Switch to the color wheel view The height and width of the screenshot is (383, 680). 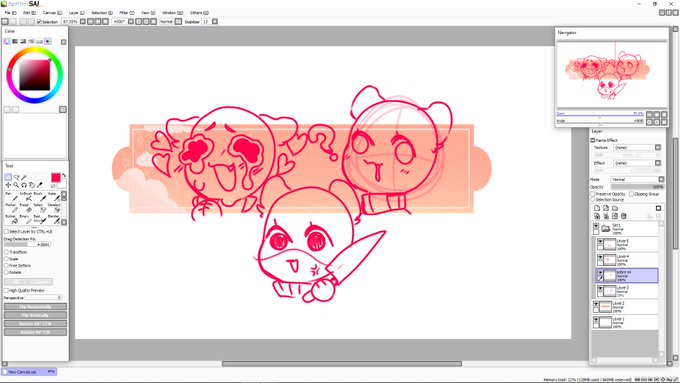(x=7, y=41)
